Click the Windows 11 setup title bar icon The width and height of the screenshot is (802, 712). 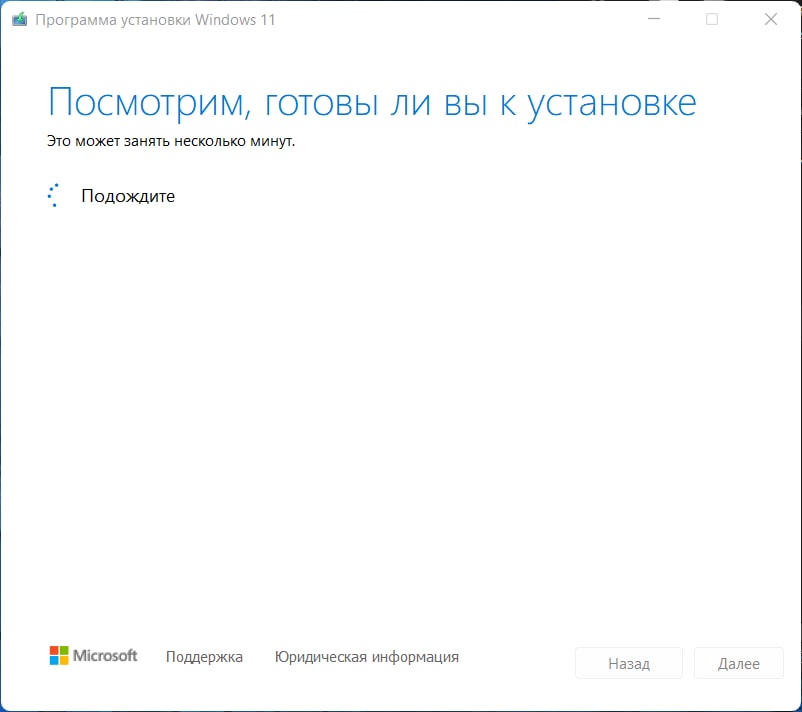click(x=19, y=20)
